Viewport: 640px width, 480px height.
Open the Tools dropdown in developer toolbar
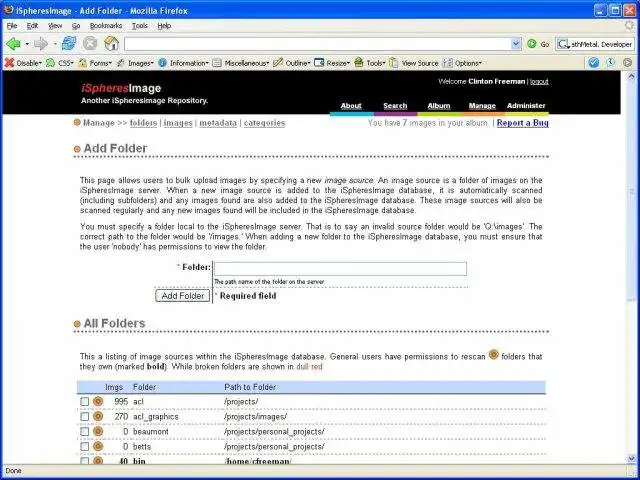point(370,63)
